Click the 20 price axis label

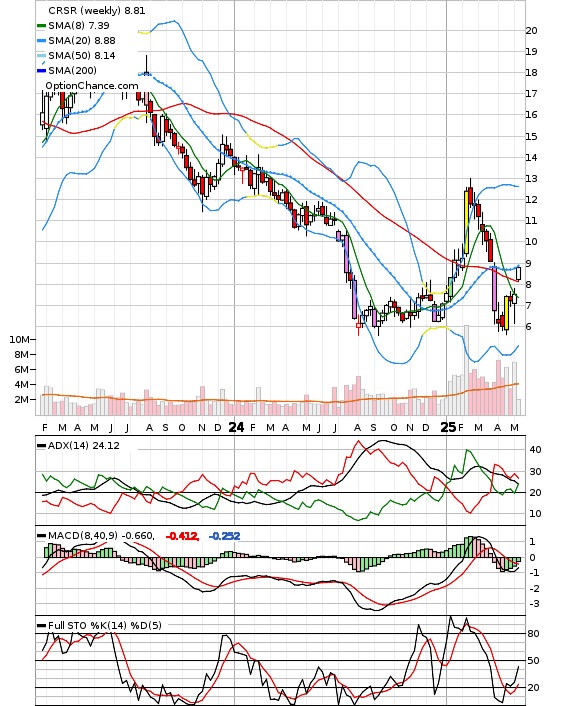click(x=531, y=31)
